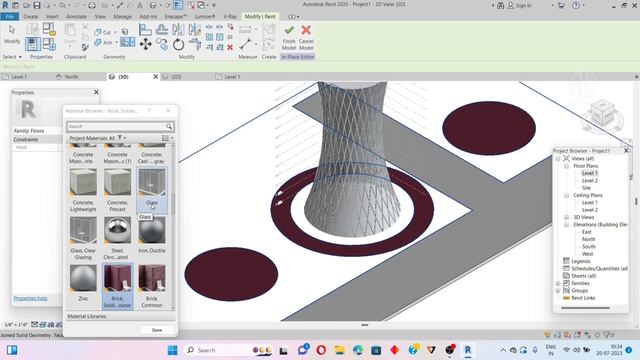Open Windows Start menu
Screen dimensions: 640x360
[173, 350]
